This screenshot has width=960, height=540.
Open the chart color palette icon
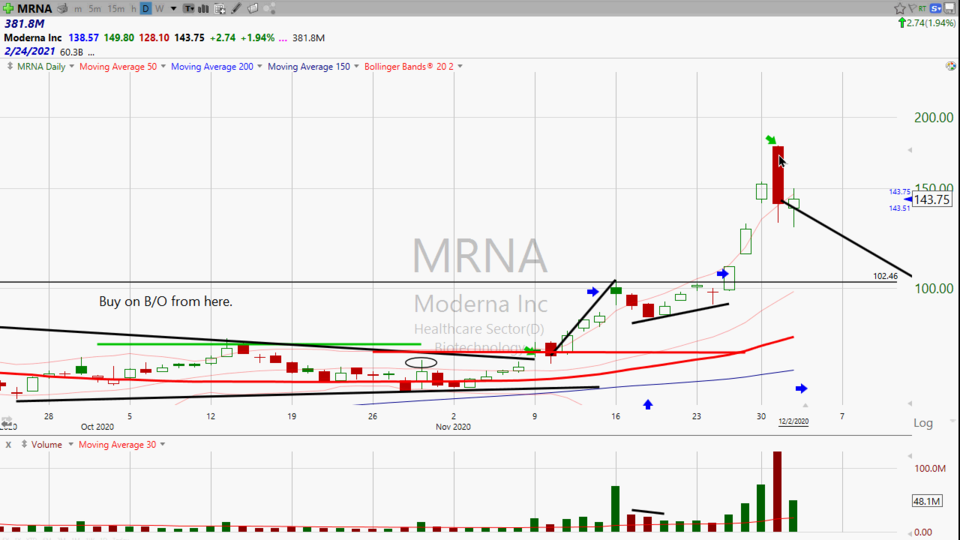pyautogui.click(x=950, y=66)
